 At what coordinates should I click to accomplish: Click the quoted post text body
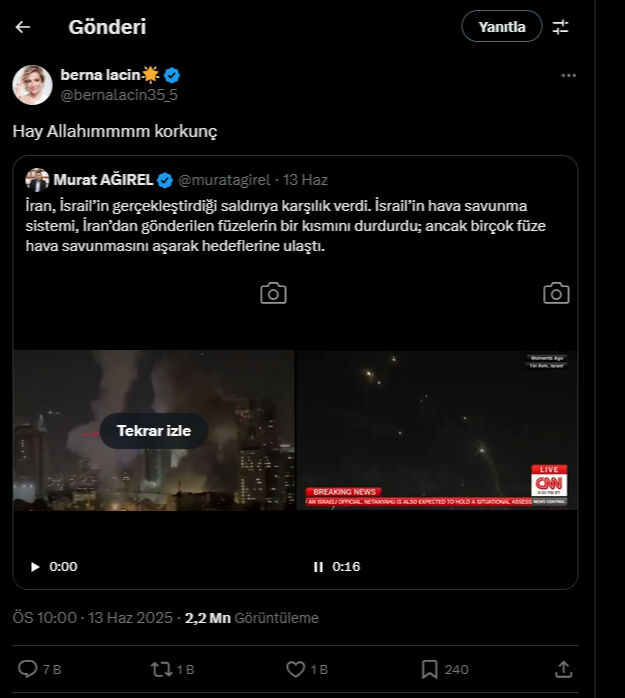coord(286,225)
